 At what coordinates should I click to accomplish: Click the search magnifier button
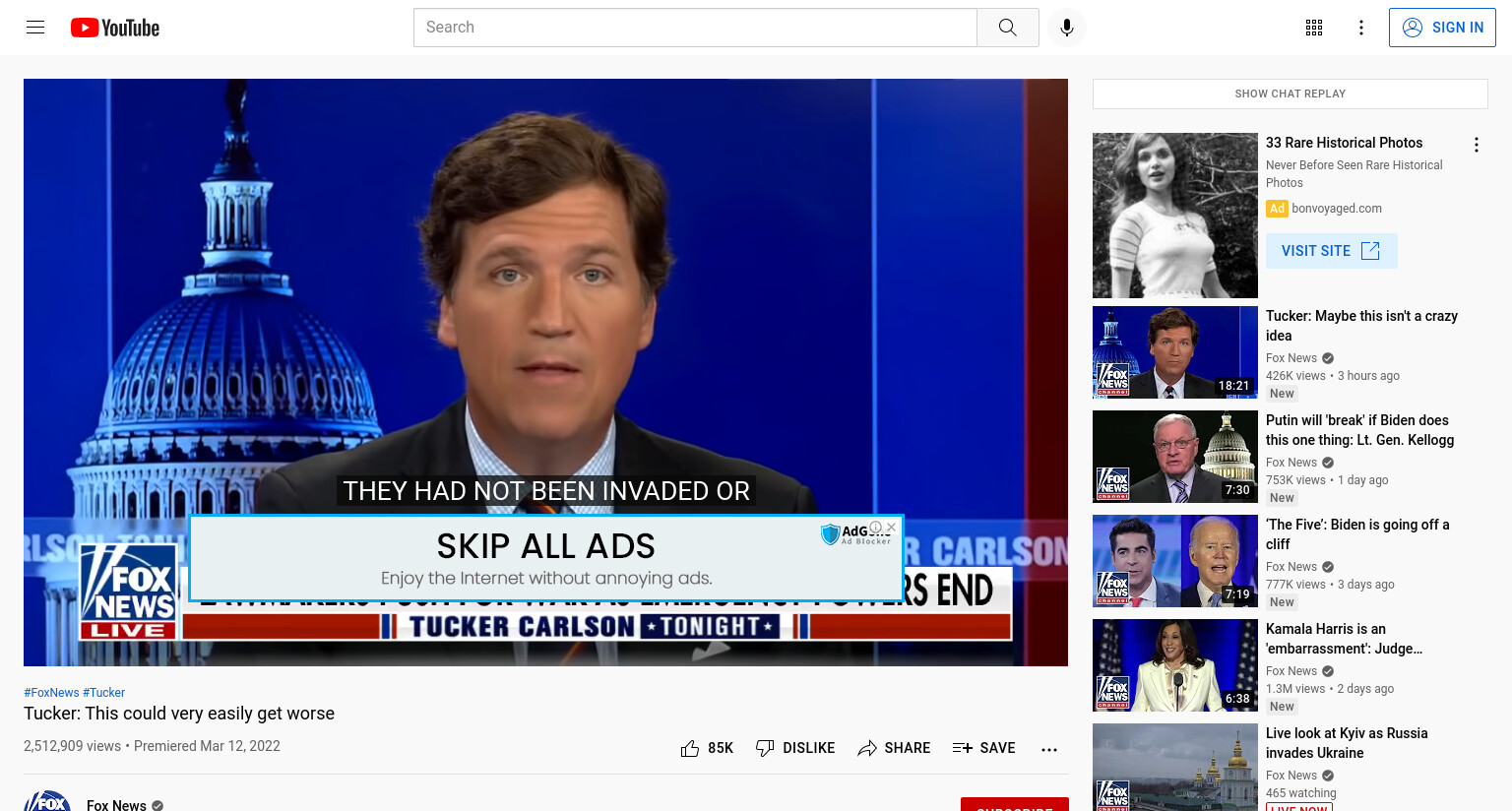1007,28
